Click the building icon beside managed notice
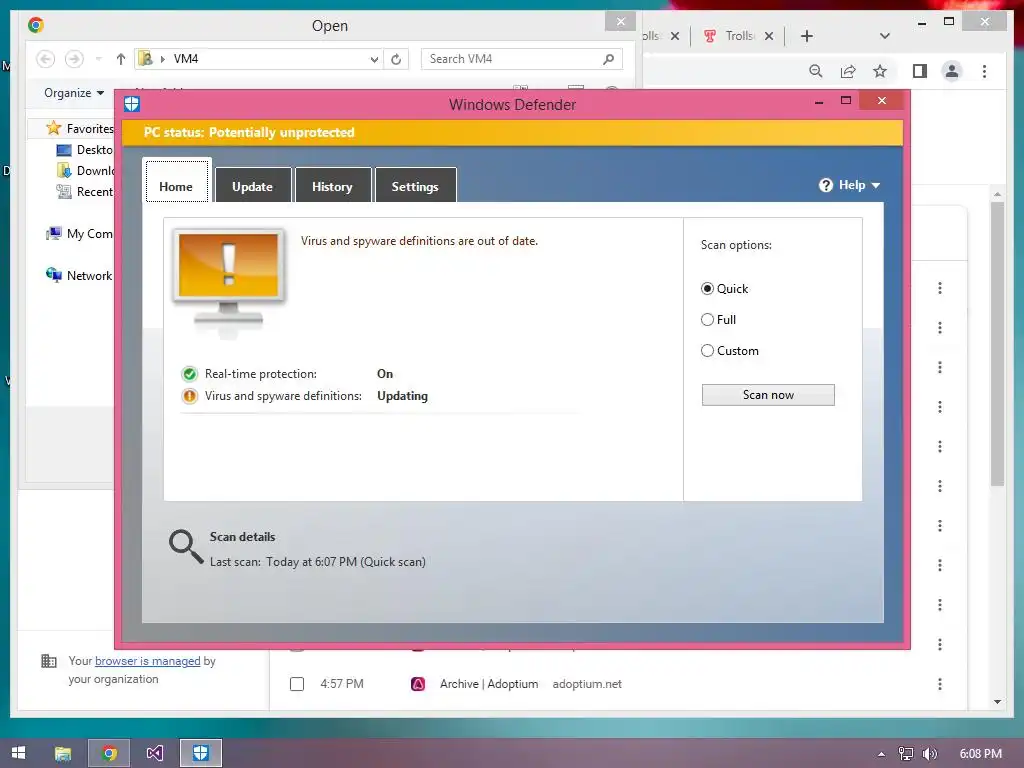 49,661
